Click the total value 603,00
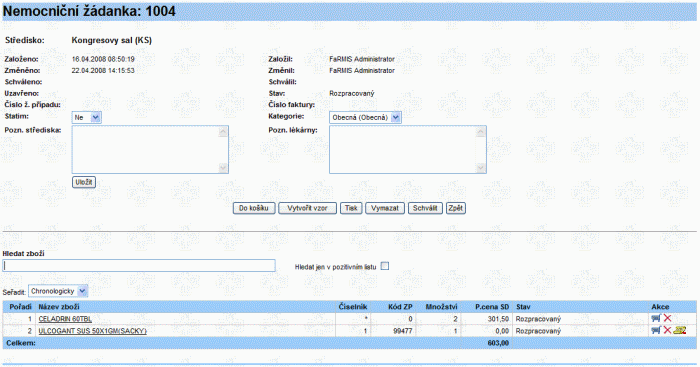700x367 pixels. [498, 343]
